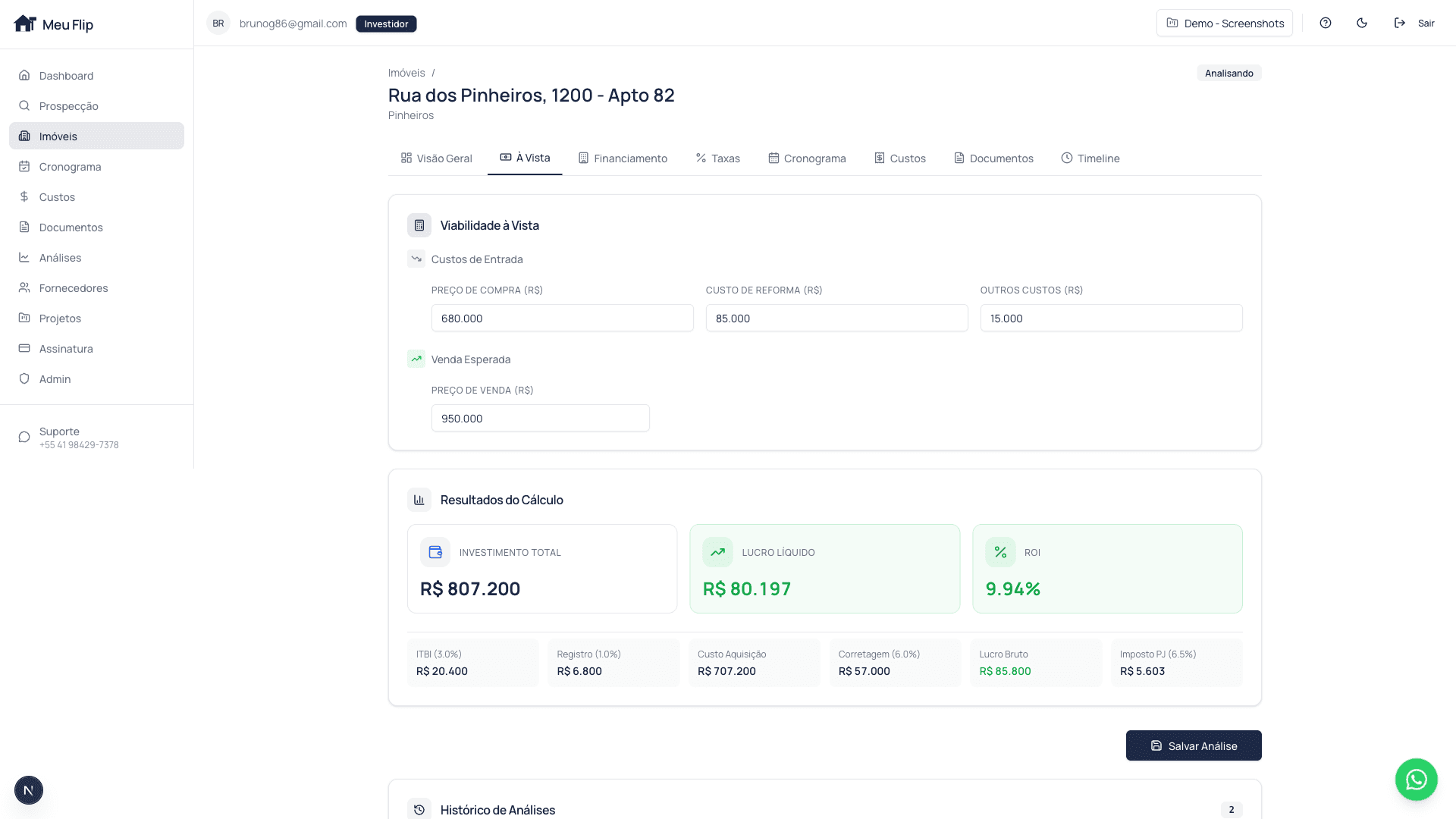Click the Meu Flip house logo
This screenshot has width=1456, height=819.
click(25, 24)
